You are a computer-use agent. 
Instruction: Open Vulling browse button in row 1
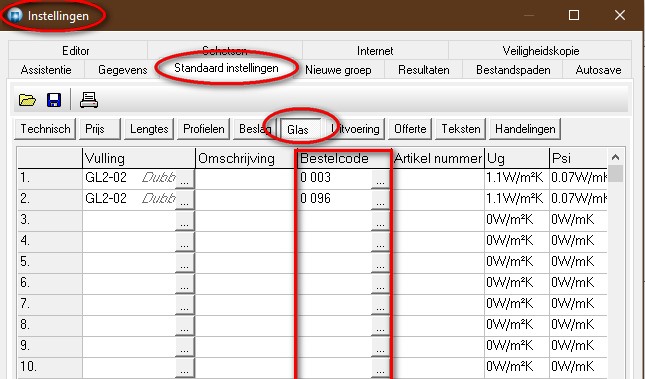coord(185,180)
